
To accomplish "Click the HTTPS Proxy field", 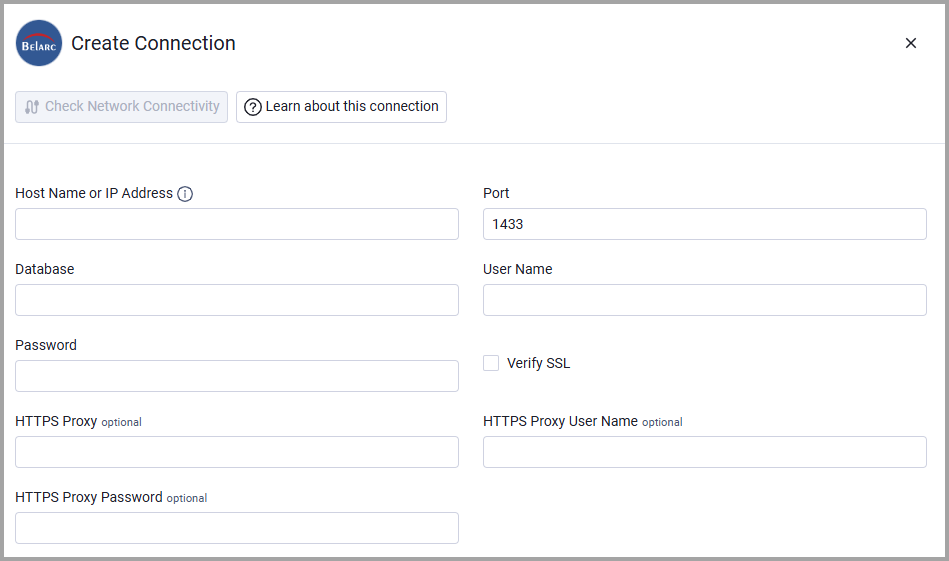I will click(237, 452).
